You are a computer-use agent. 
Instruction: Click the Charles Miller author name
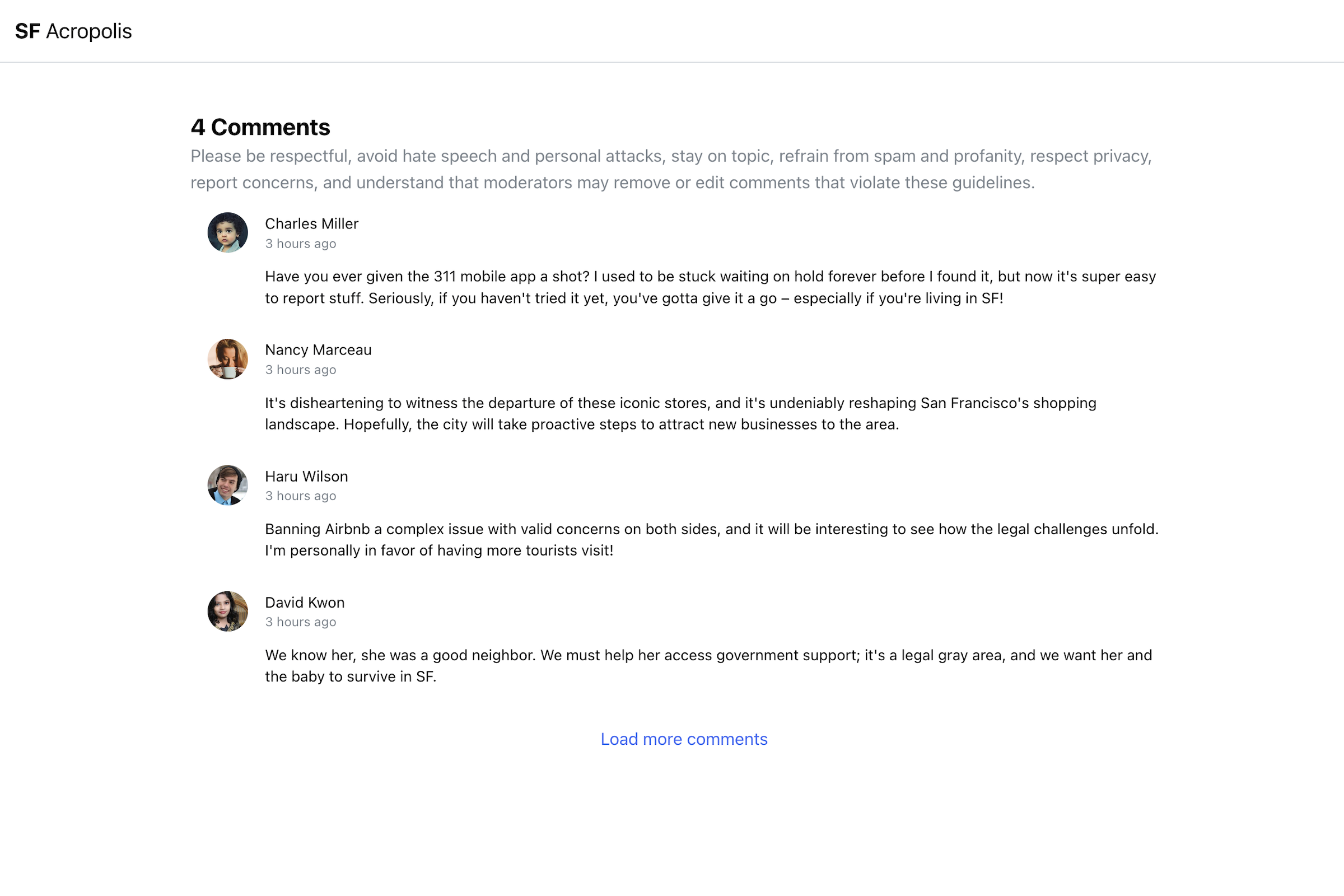click(311, 223)
